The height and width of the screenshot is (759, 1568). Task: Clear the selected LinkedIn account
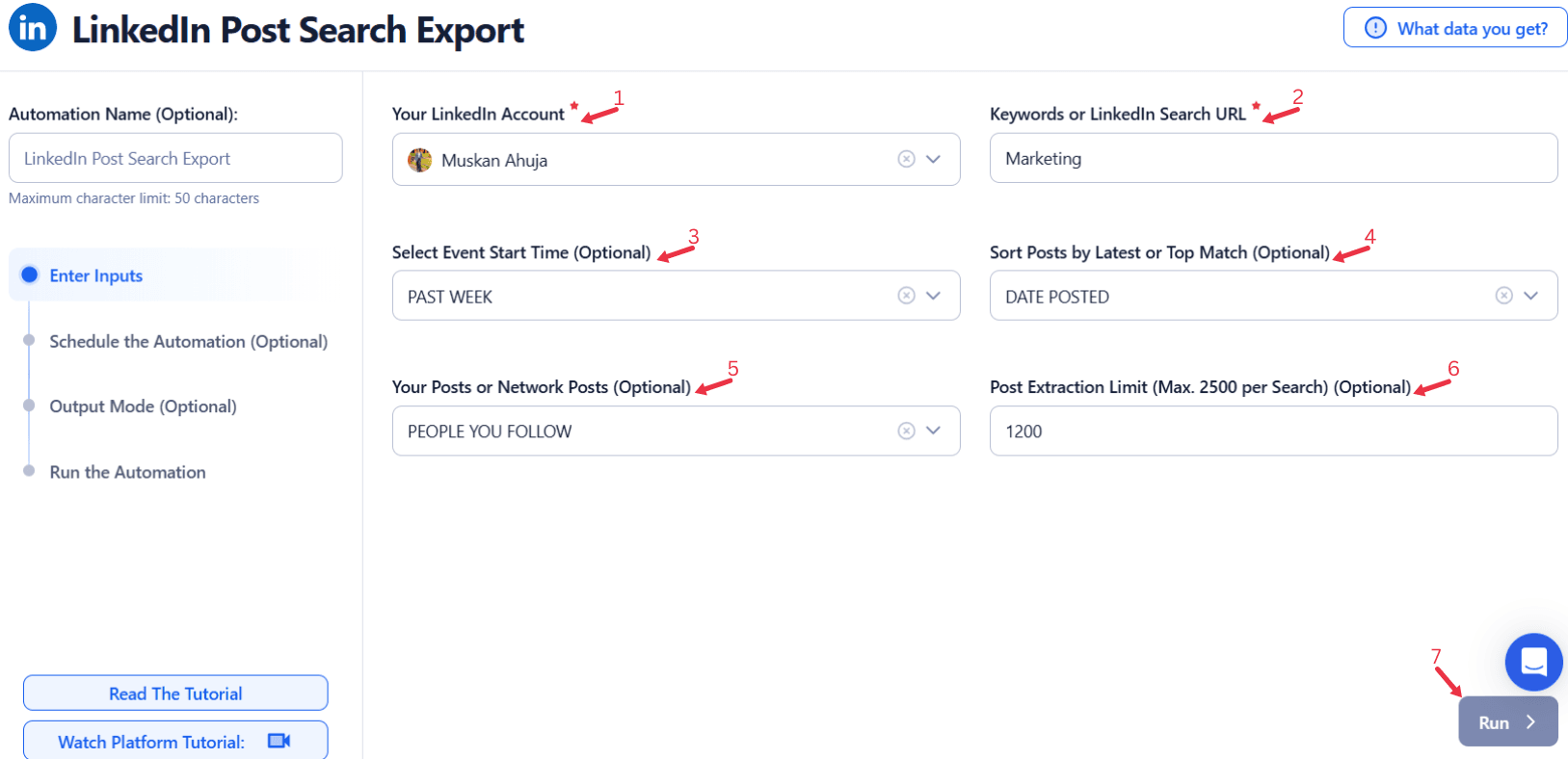[x=906, y=159]
